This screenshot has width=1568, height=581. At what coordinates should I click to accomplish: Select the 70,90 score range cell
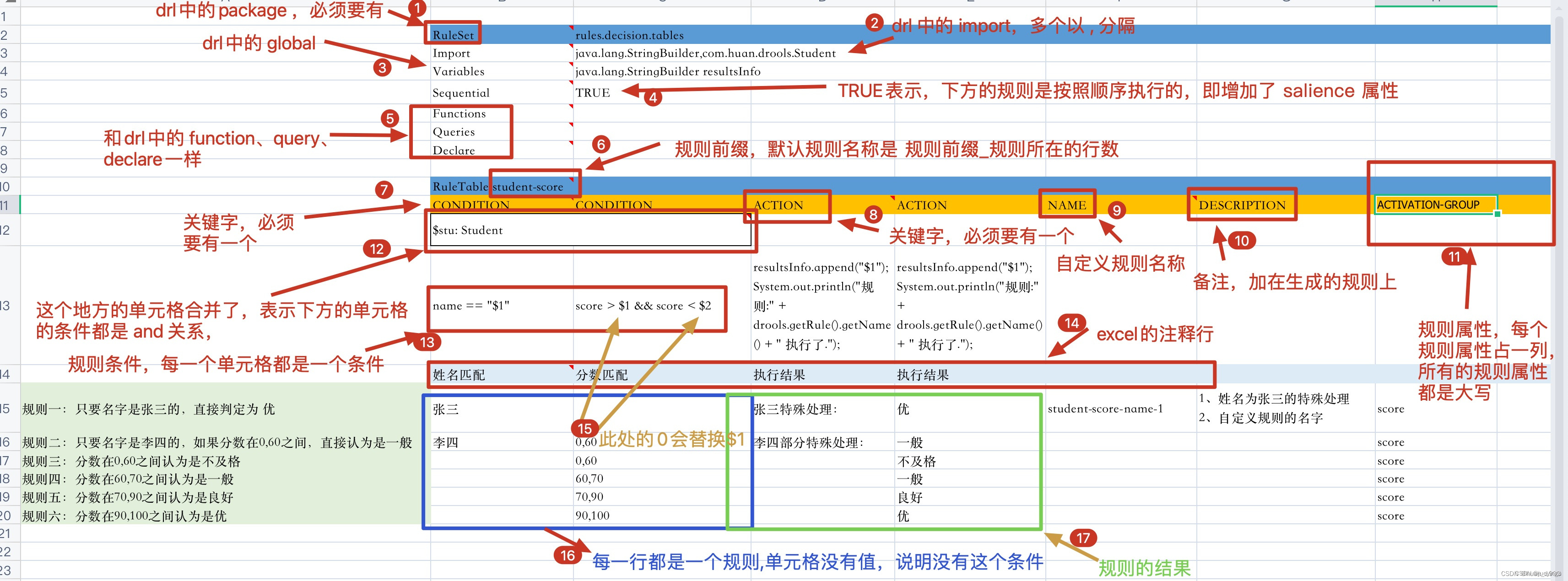(662, 497)
